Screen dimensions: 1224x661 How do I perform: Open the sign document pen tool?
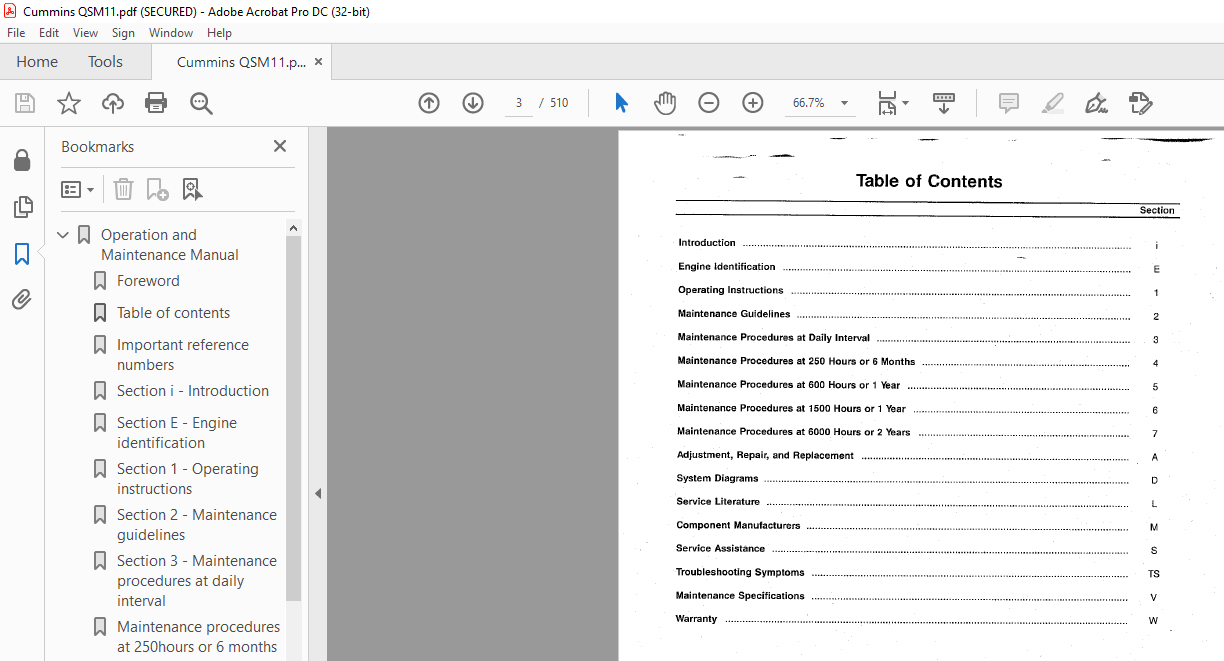coord(1097,103)
